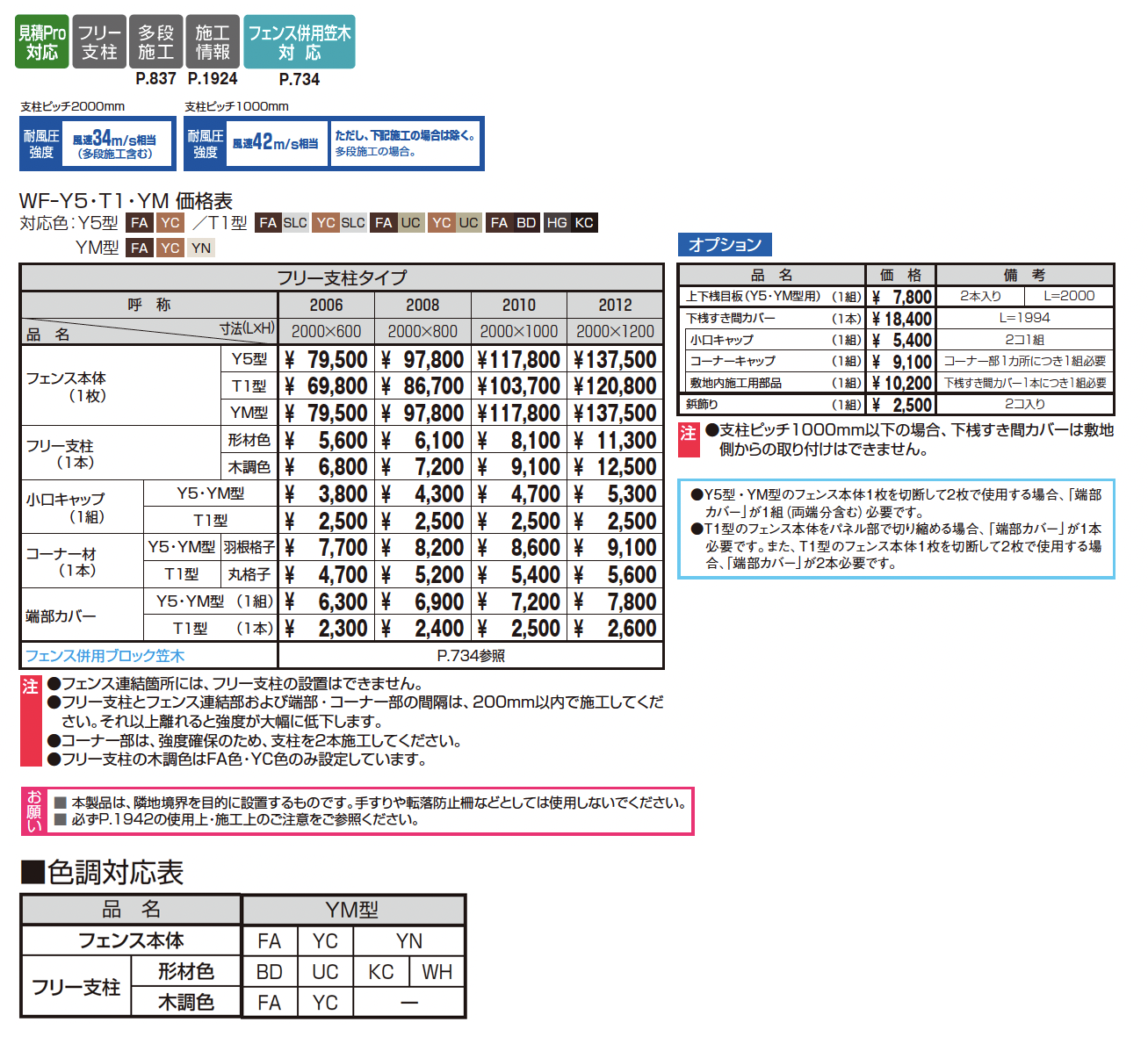Click the T1型 fence price ¥69,800
1148x1044 pixels.
(326, 386)
